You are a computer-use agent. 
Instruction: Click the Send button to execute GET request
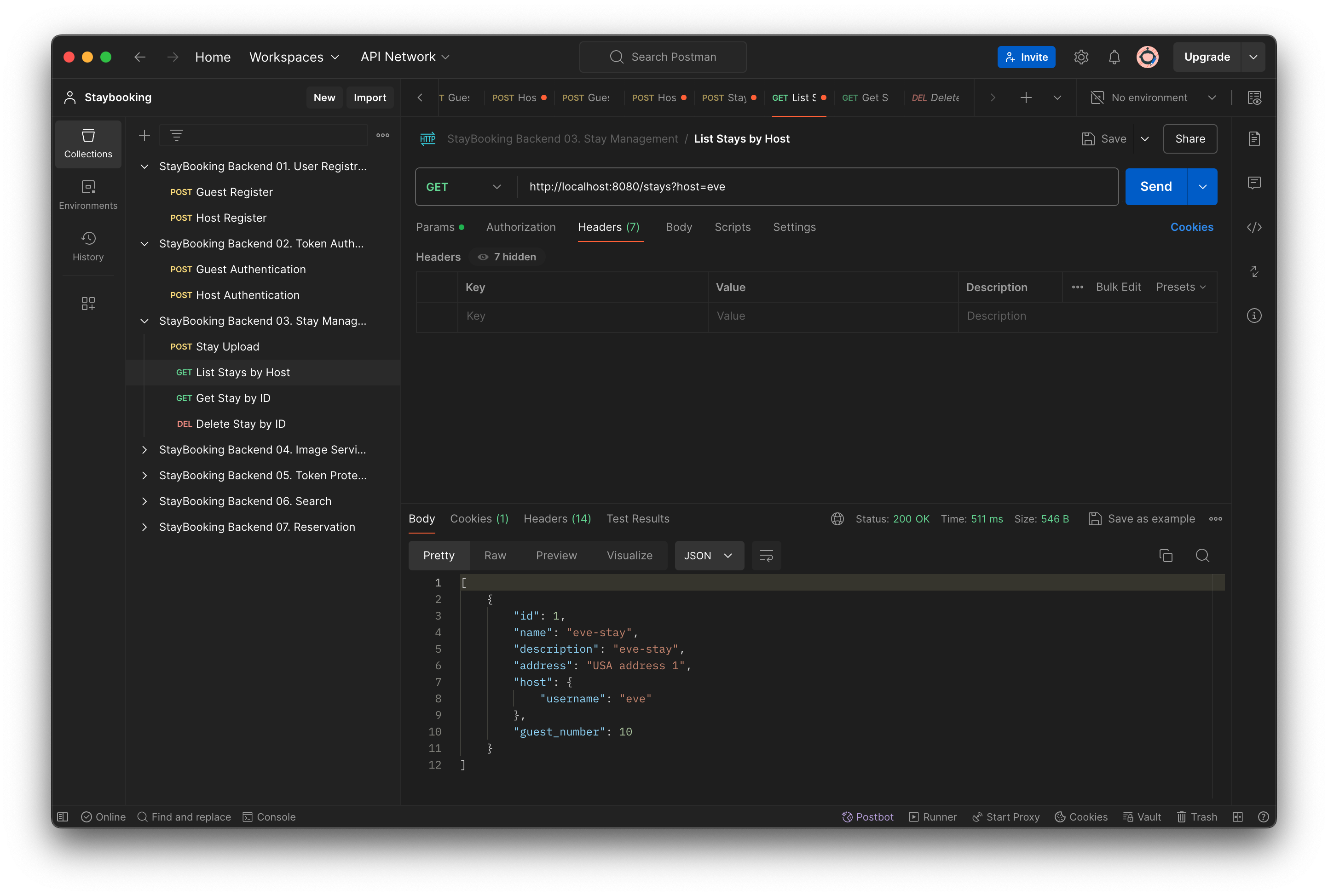point(1155,186)
